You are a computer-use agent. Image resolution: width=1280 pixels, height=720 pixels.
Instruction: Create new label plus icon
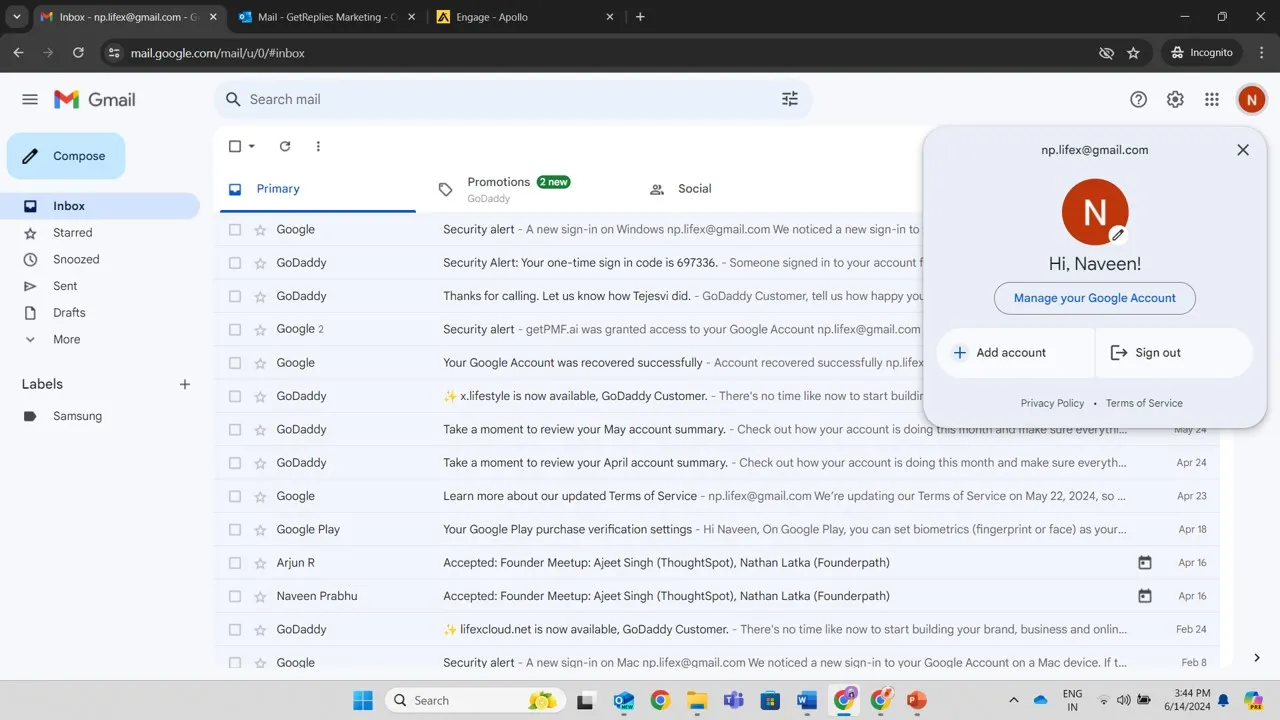(185, 384)
